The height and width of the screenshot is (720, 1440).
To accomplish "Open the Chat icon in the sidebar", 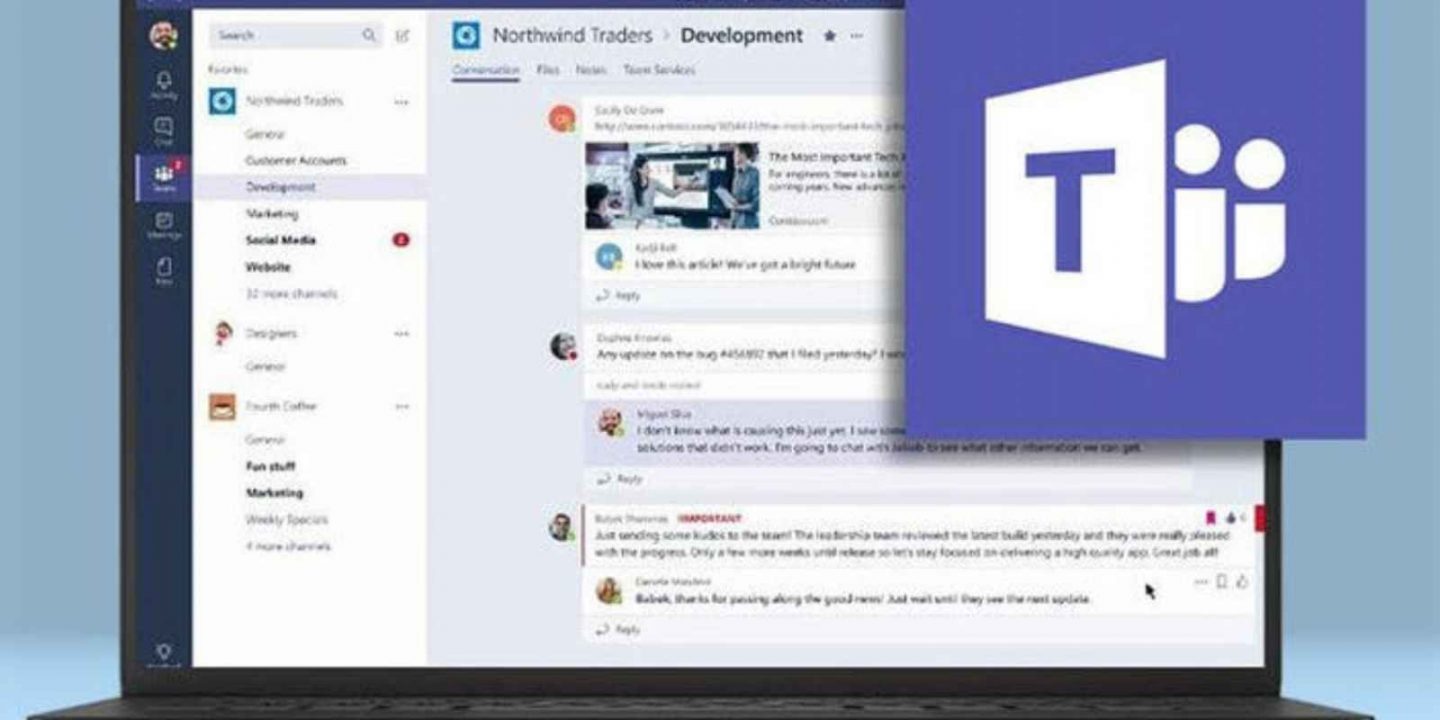I will pyautogui.click(x=163, y=128).
